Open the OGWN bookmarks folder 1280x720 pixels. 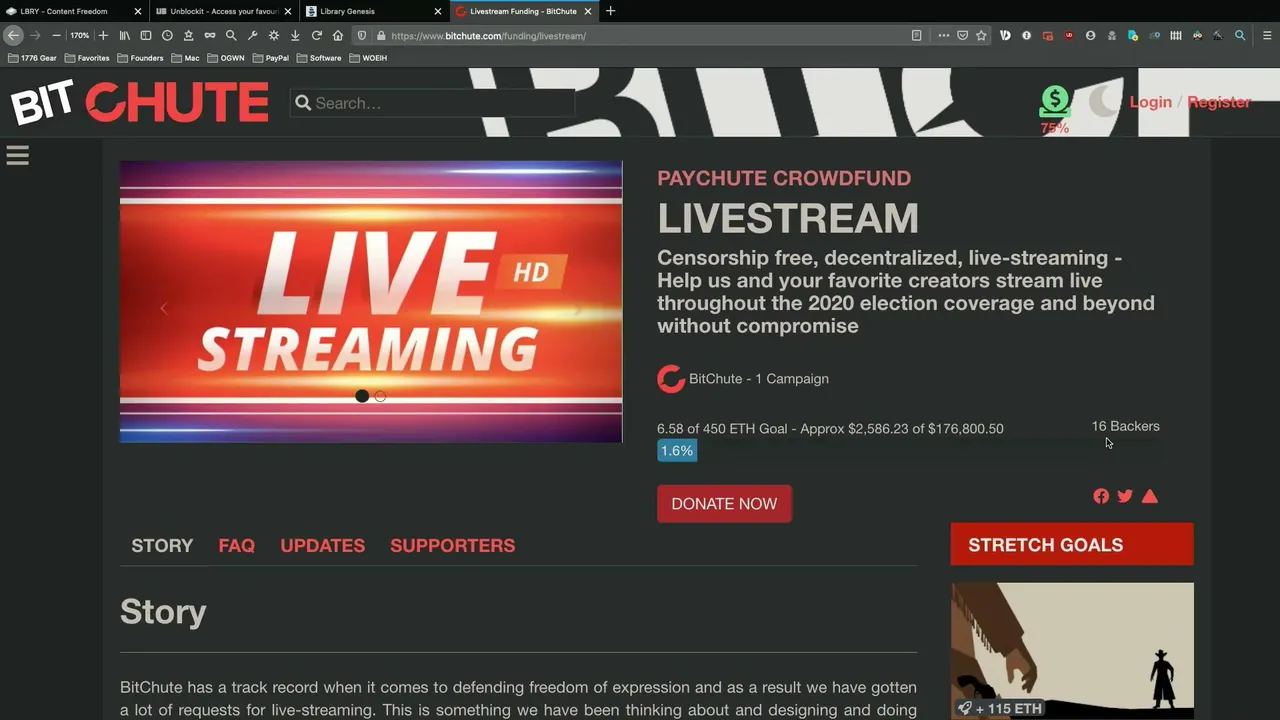[225, 58]
